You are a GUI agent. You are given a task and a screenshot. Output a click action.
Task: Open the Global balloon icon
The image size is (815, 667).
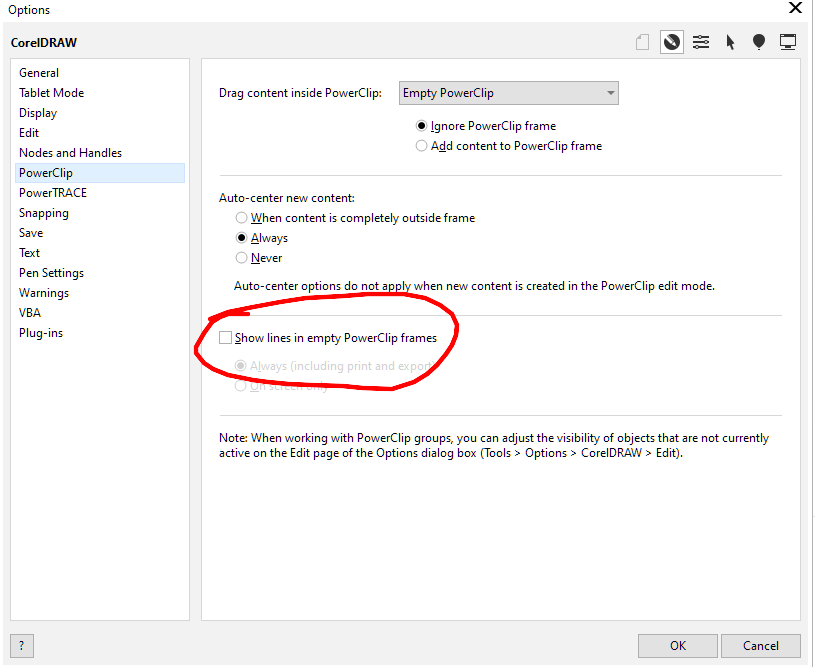click(759, 42)
